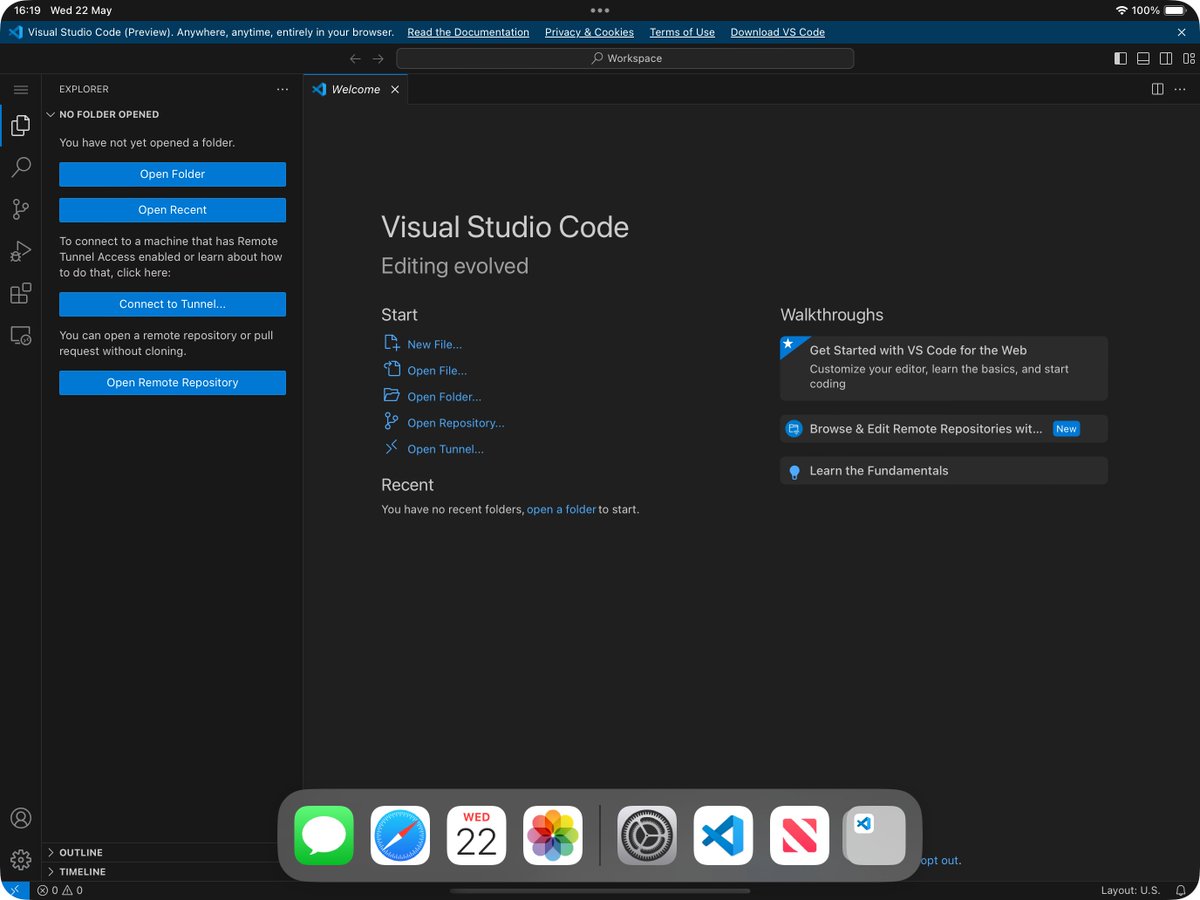Split the editor to the right

(x=1157, y=89)
